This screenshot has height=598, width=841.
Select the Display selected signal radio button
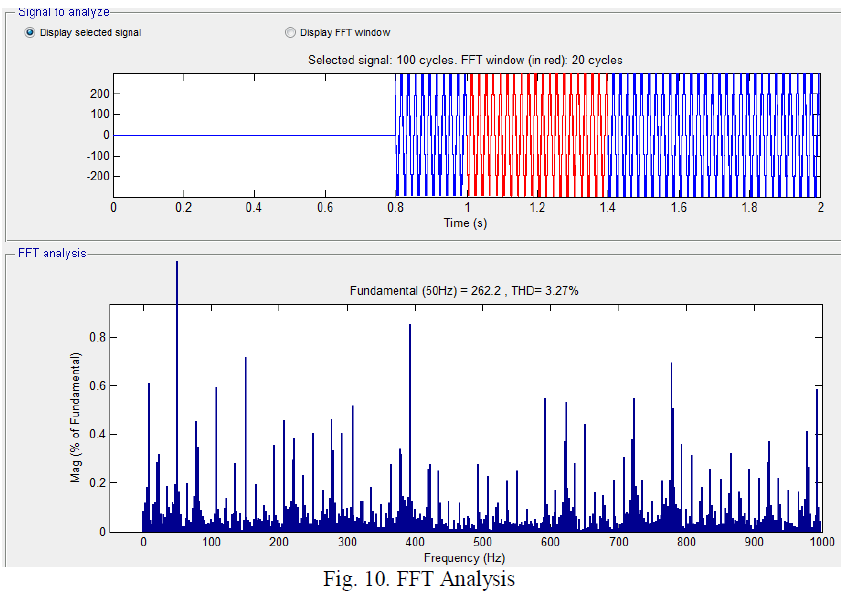[x=30, y=32]
